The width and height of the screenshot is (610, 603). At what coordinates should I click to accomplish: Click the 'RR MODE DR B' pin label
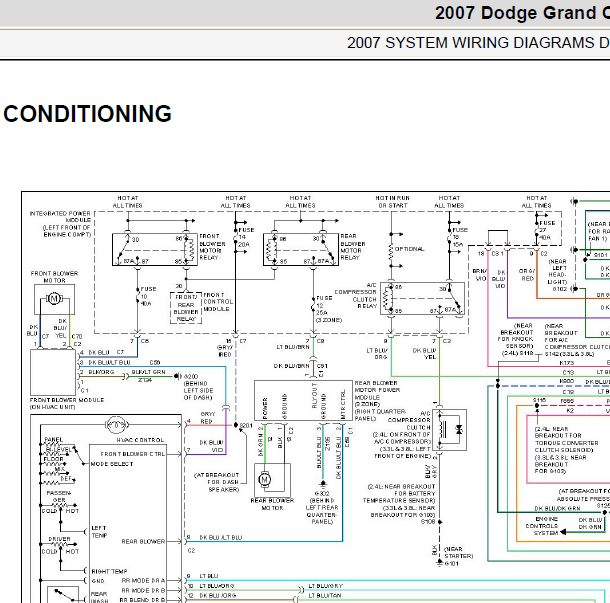tap(143, 590)
